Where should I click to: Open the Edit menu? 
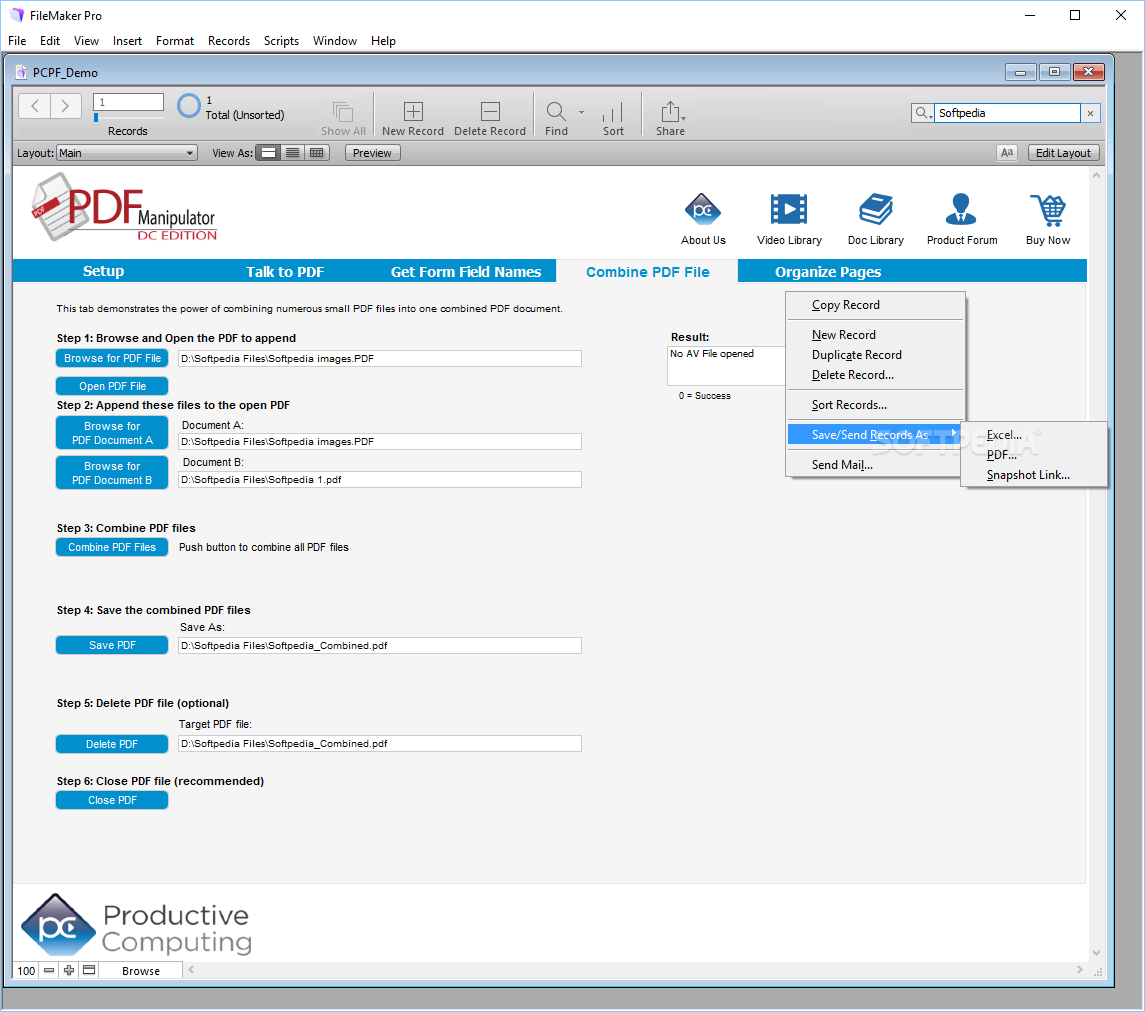[50, 41]
